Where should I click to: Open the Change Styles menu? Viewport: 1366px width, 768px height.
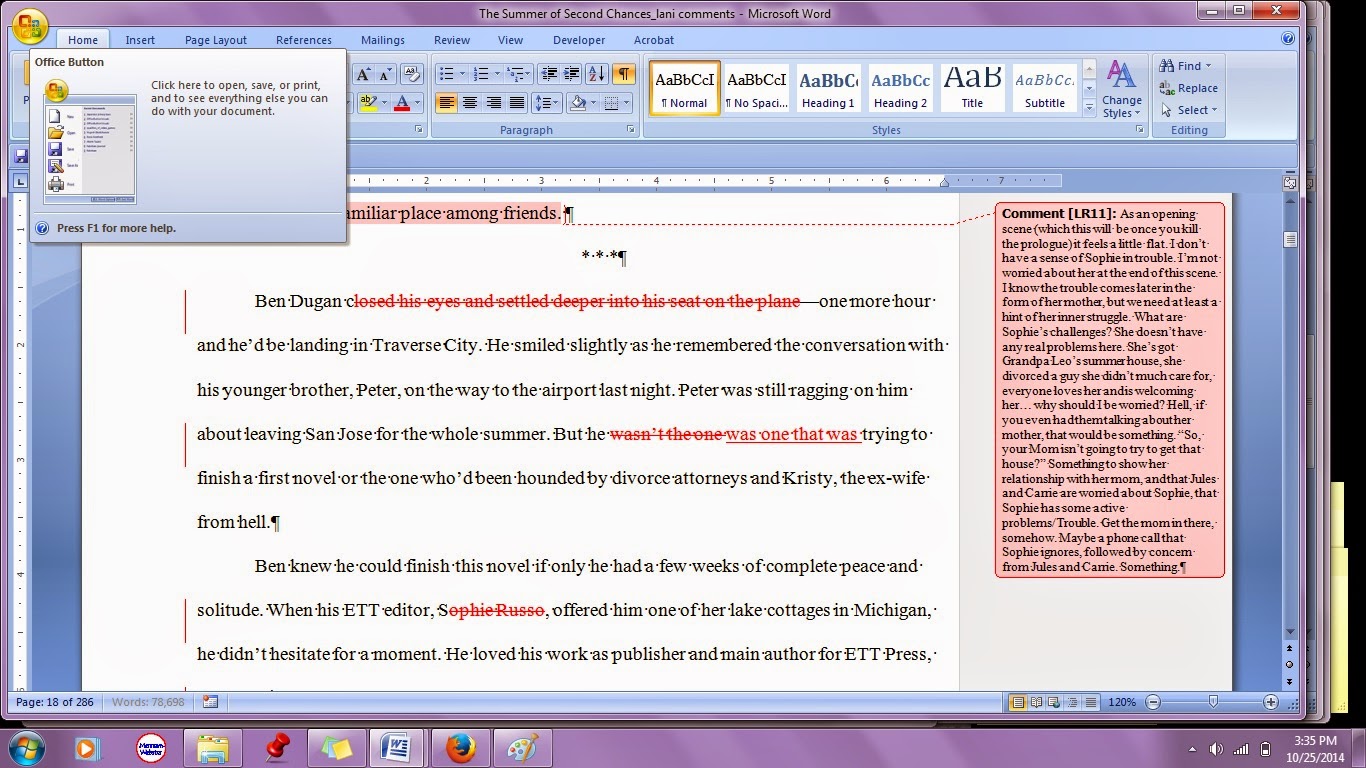click(x=1122, y=89)
